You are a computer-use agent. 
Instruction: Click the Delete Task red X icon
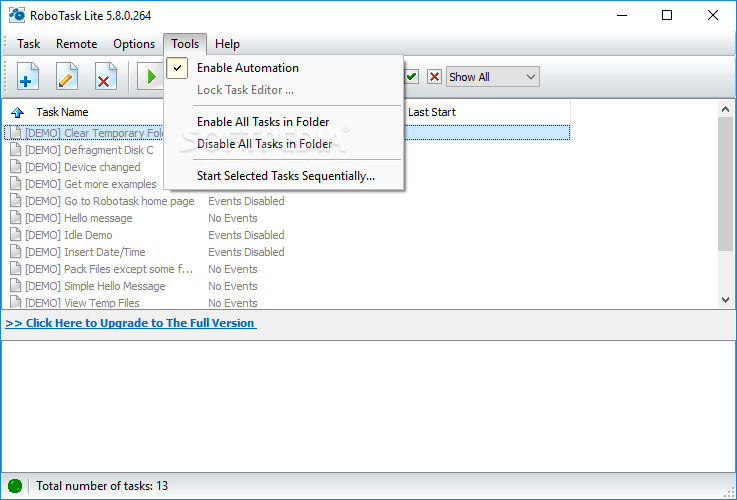105,77
